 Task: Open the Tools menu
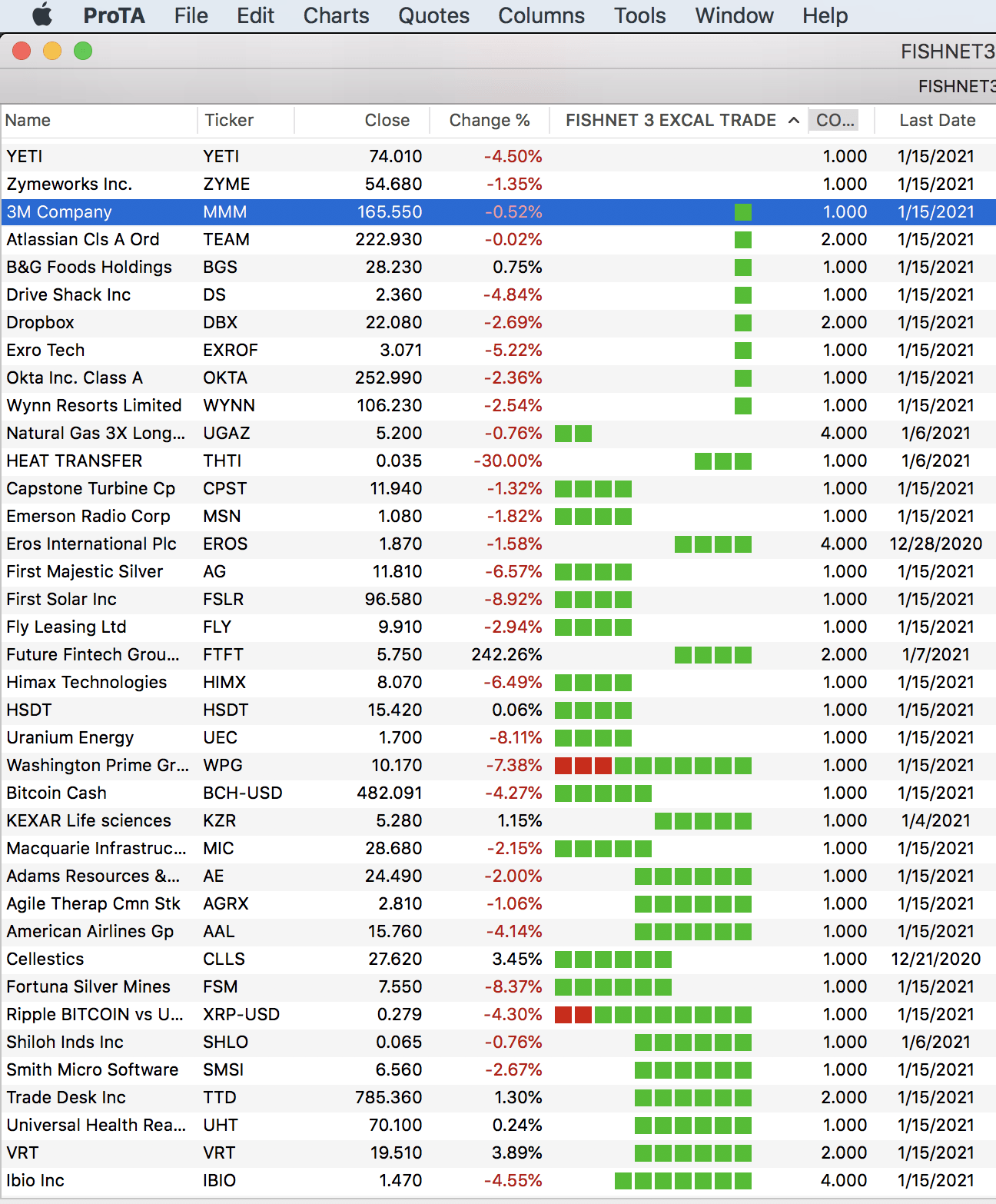(639, 15)
